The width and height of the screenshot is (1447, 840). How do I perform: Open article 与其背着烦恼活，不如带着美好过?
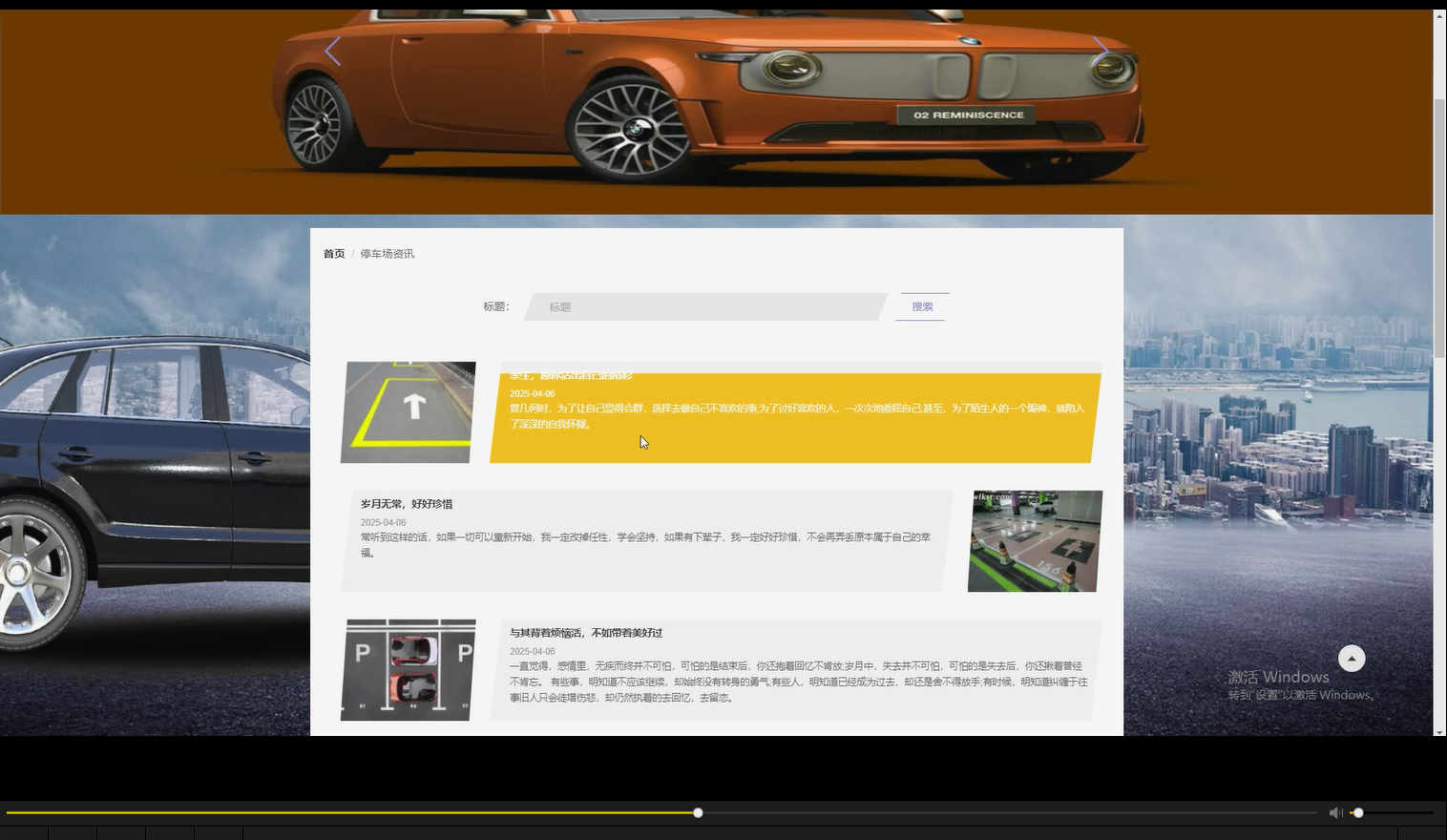point(586,633)
